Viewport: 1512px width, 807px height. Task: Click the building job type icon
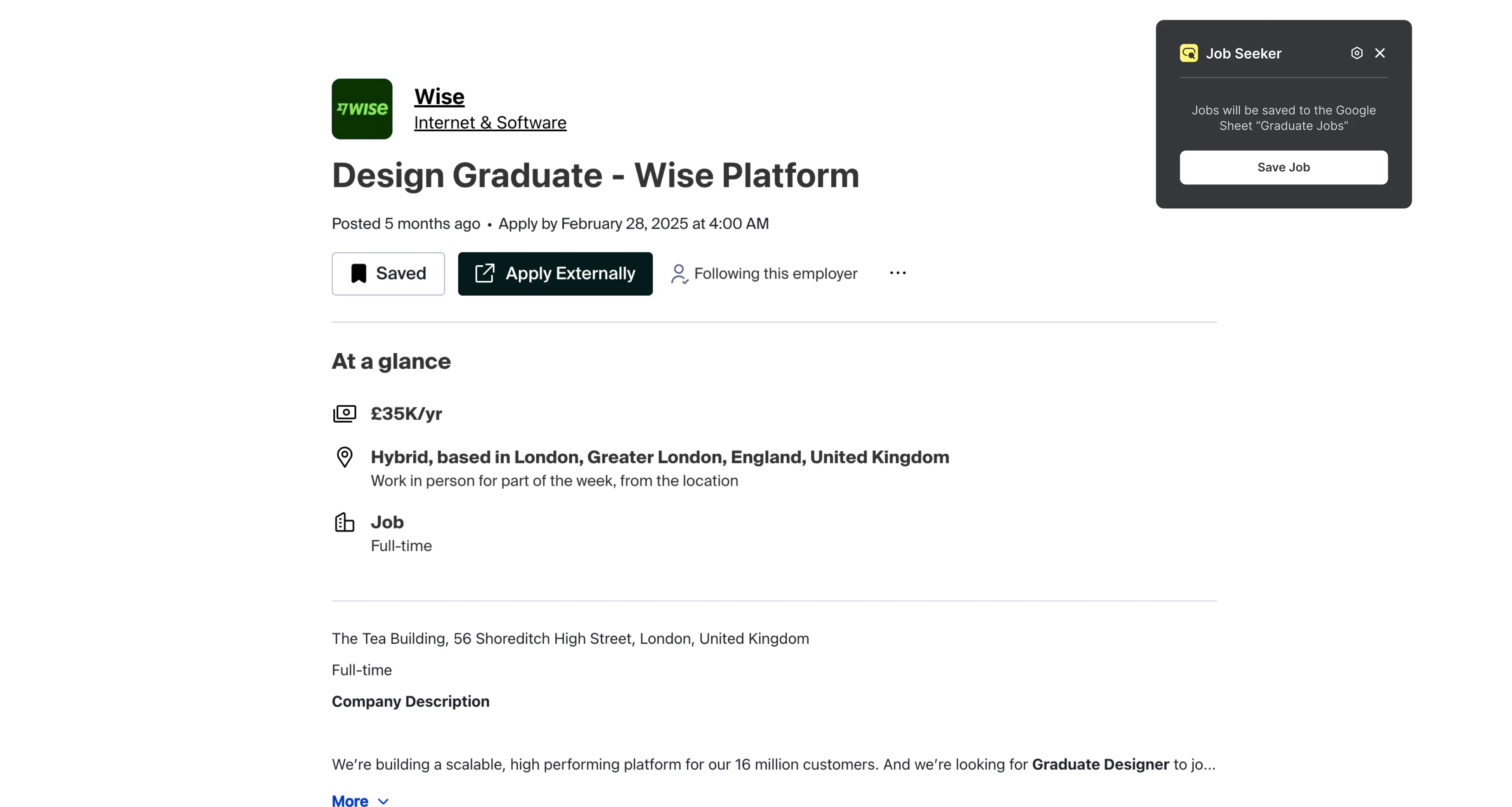point(345,522)
